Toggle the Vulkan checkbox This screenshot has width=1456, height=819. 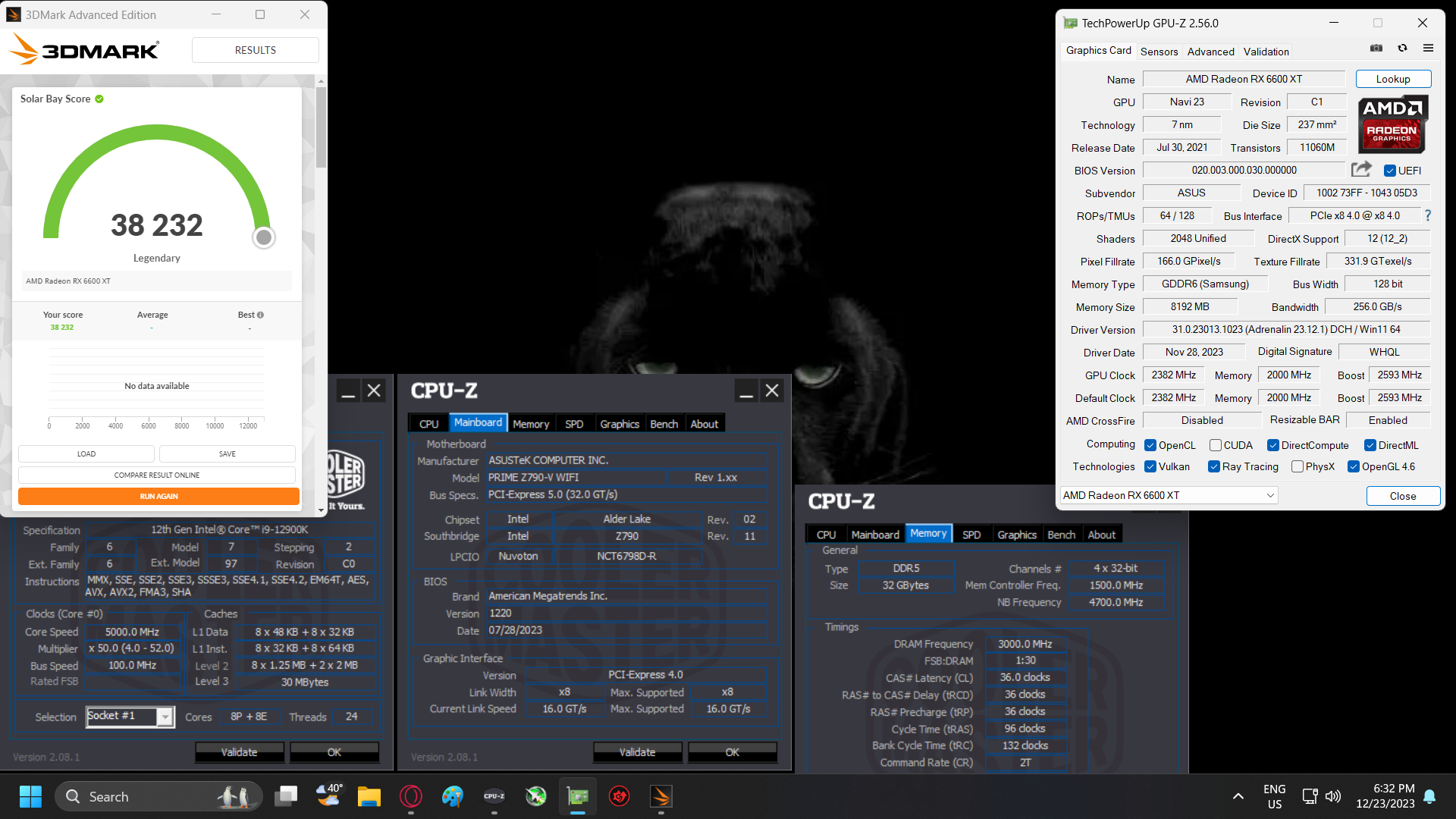pos(1150,466)
